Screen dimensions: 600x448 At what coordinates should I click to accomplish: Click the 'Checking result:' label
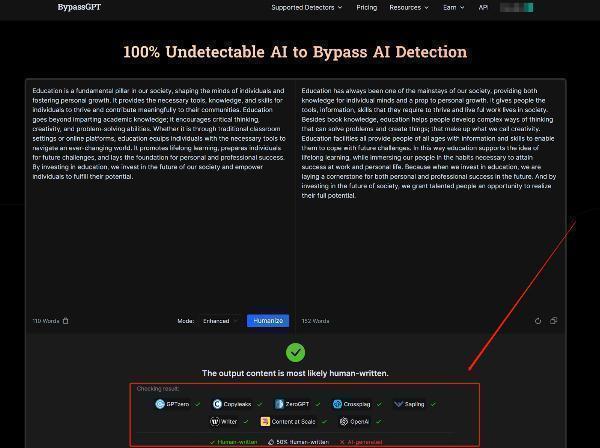(x=158, y=389)
